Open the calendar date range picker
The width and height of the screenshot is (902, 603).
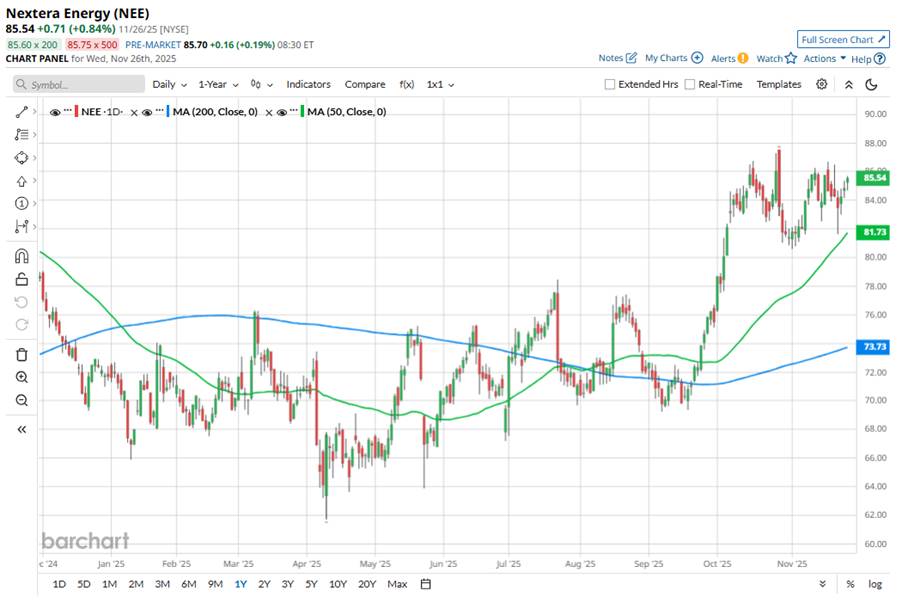point(426,584)
